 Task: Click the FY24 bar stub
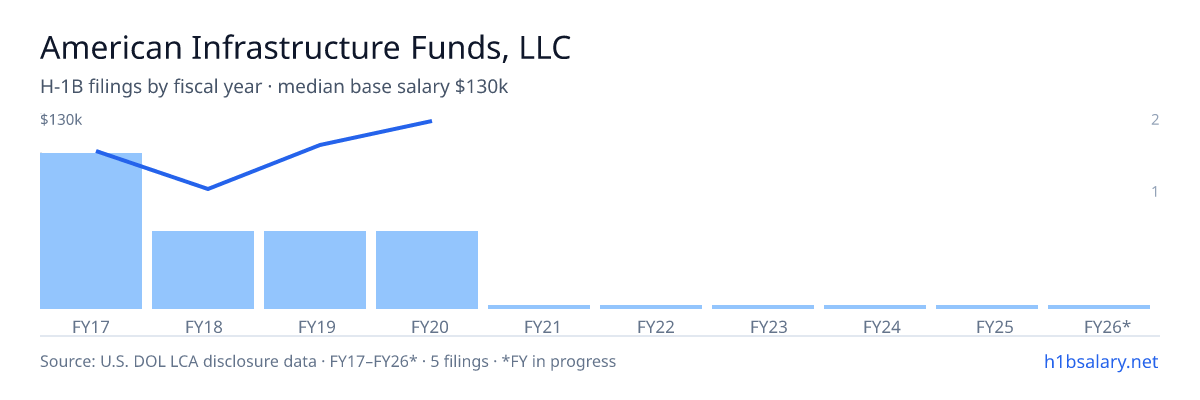pos(875,307)
